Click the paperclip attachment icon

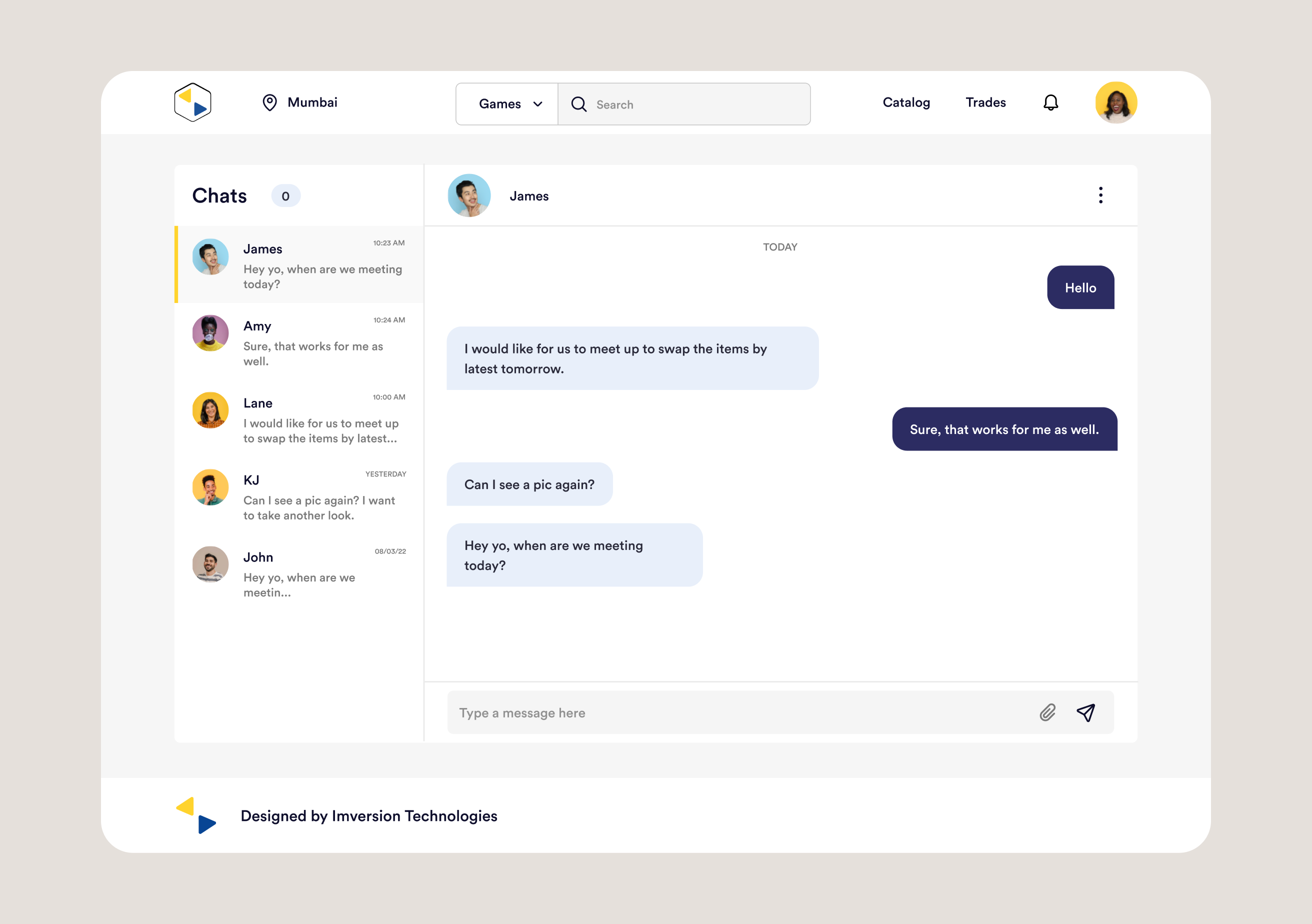[x=1047, y=712]
